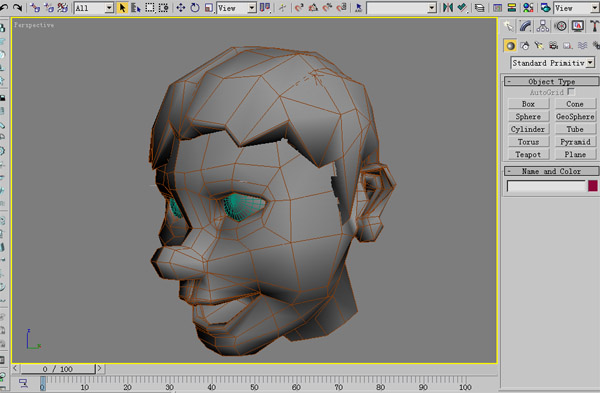Toggle the Spinner Snap button
Image resolution: width=600 pixels, height=393 pixels.
pos(341,7)
